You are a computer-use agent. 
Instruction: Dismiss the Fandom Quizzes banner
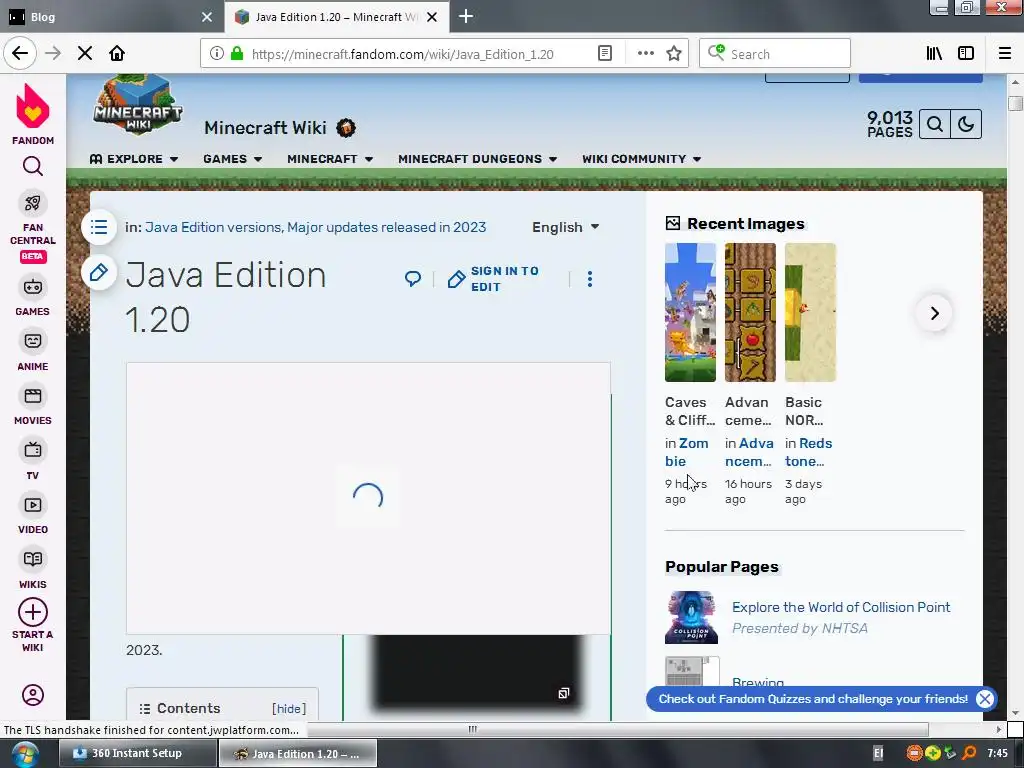(x=985, y=699)
